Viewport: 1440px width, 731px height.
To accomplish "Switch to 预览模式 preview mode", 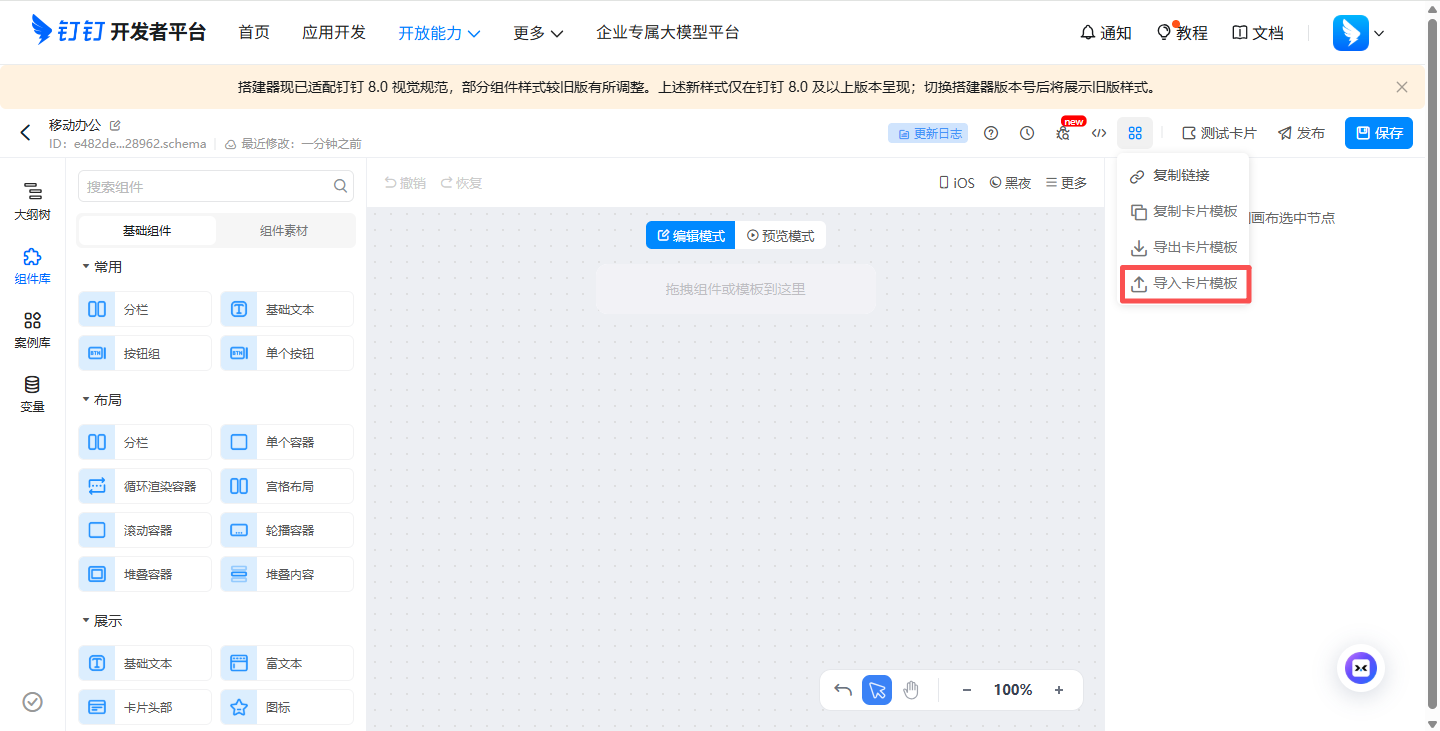I will 780,236.
